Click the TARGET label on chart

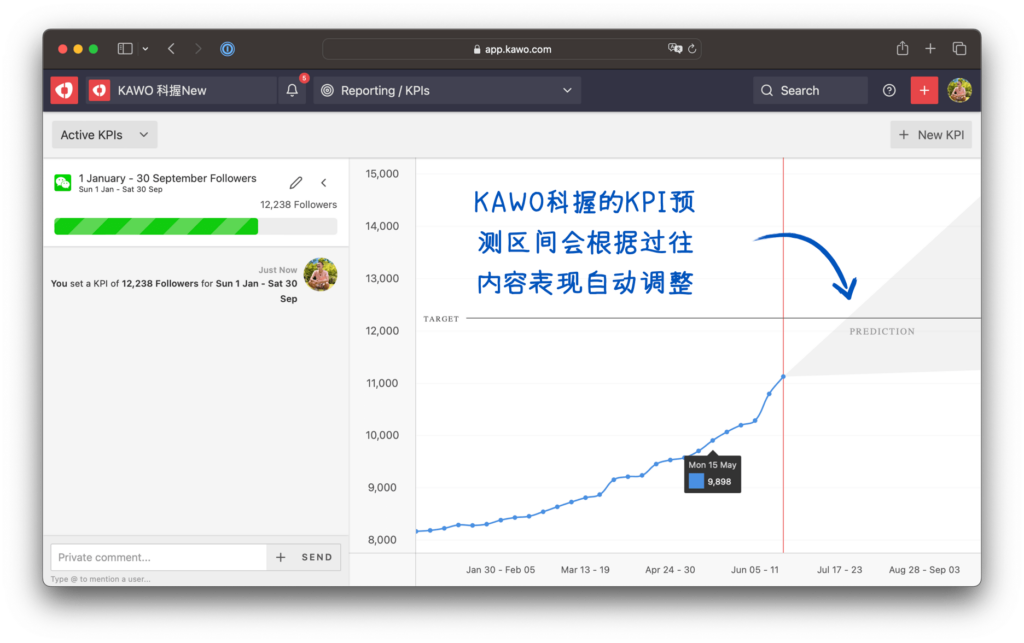(441, 319)
